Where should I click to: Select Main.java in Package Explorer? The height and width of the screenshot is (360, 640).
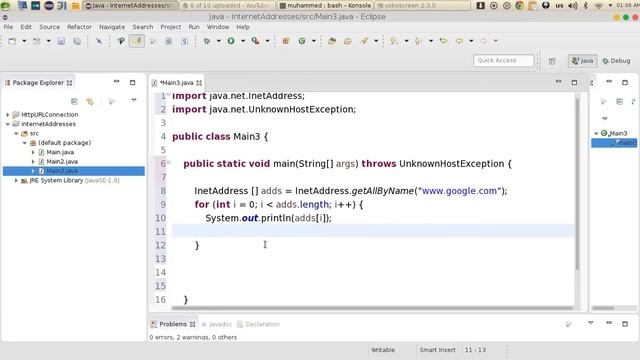point(60,152)
